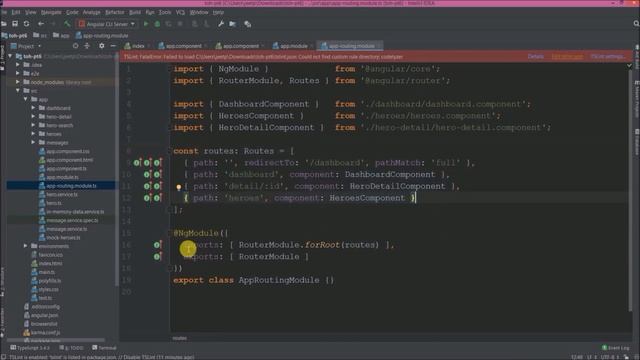The width and height of the screenshot is (640, 360).
Task: Click toh-pt6 in the navigation breadcrumb
Action: 14,36
